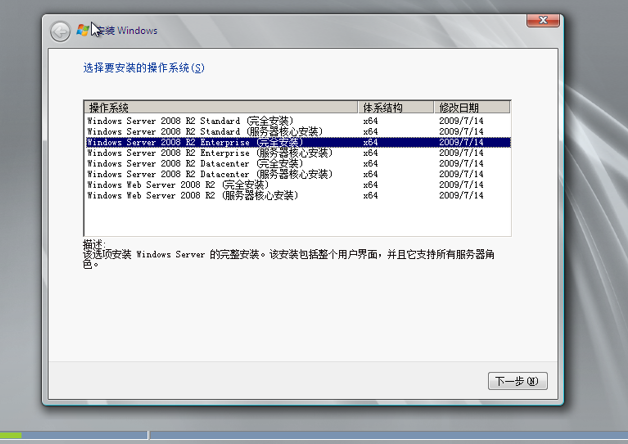This screenshot has height=444, width=628.
Task: Select Windows Web Server 2008 R2 (完全安装)
Action: pyautogui.click(x=298, y=185)
